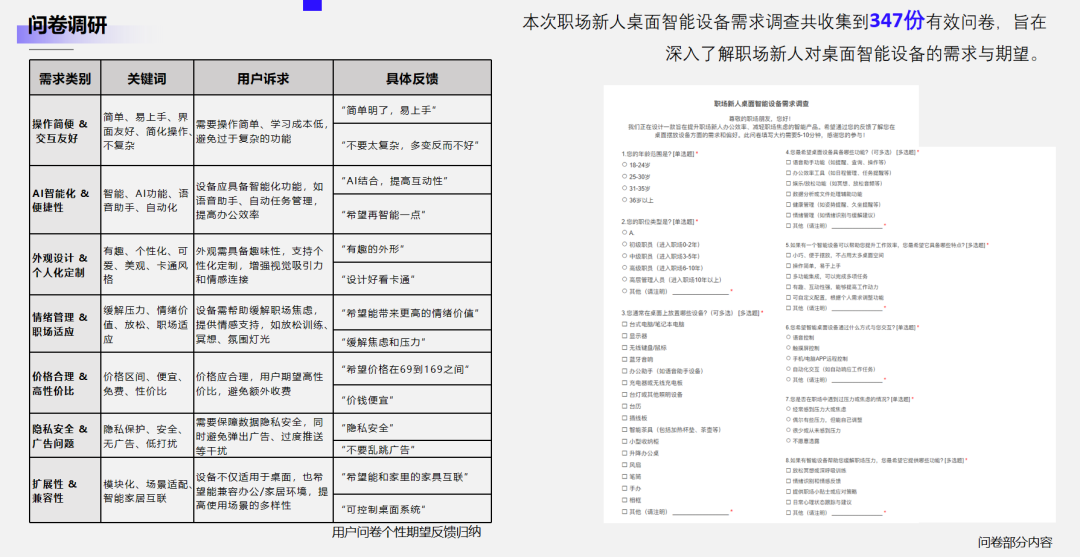Check the 升降办公桌 checkbox

tap(623, 453)
